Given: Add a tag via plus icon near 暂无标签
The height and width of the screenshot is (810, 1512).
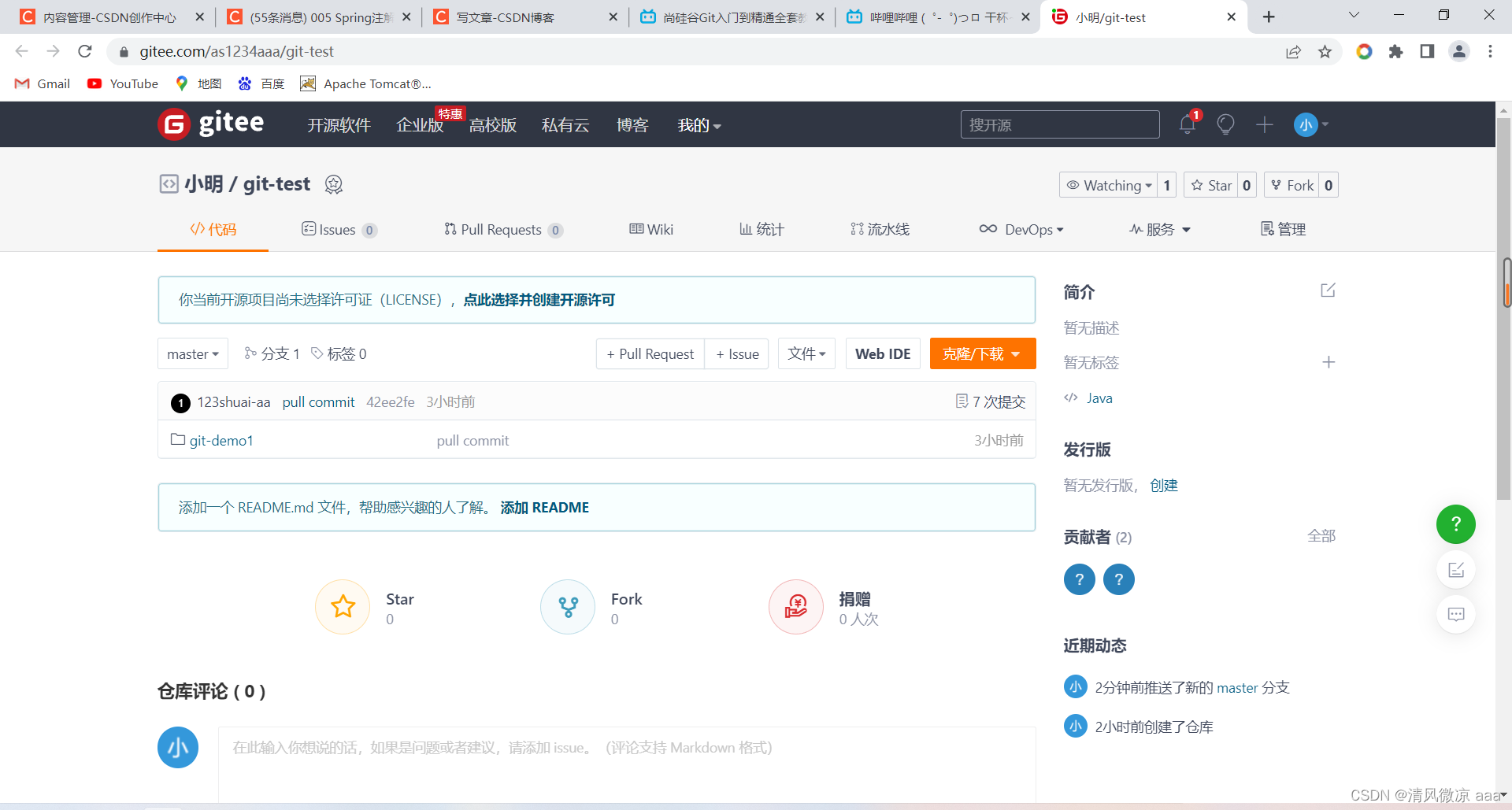Looking at the screenshot, I should [x=1329, y=362].
